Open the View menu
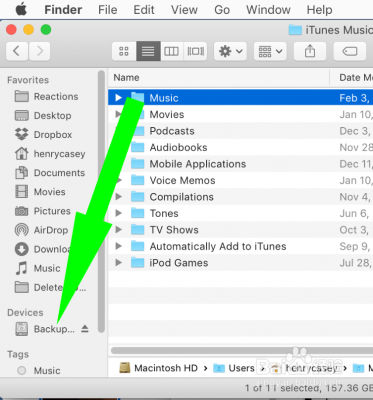Image resolution: width=373 pixels, height=400 pixels. [184, 10]
